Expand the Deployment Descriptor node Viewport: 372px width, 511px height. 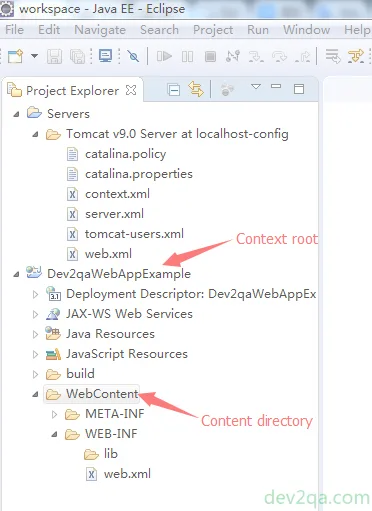point(35,294)
